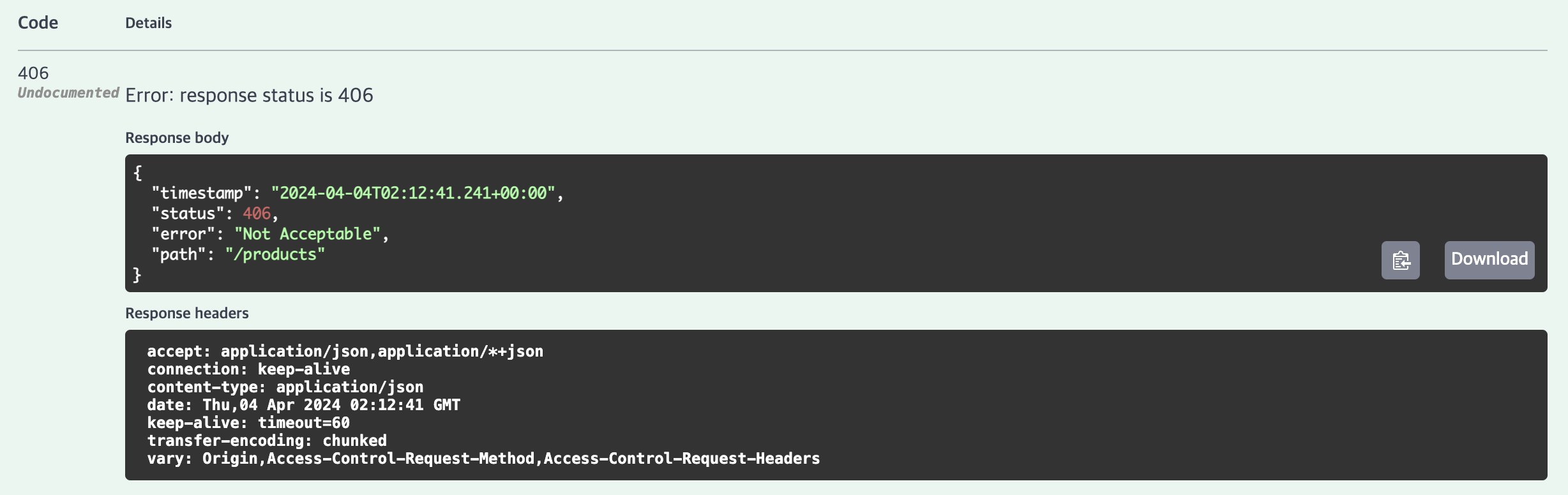Click the vary header line
Image resolution: width=1568 pixels, height=495 pixels.
(483, 459)
